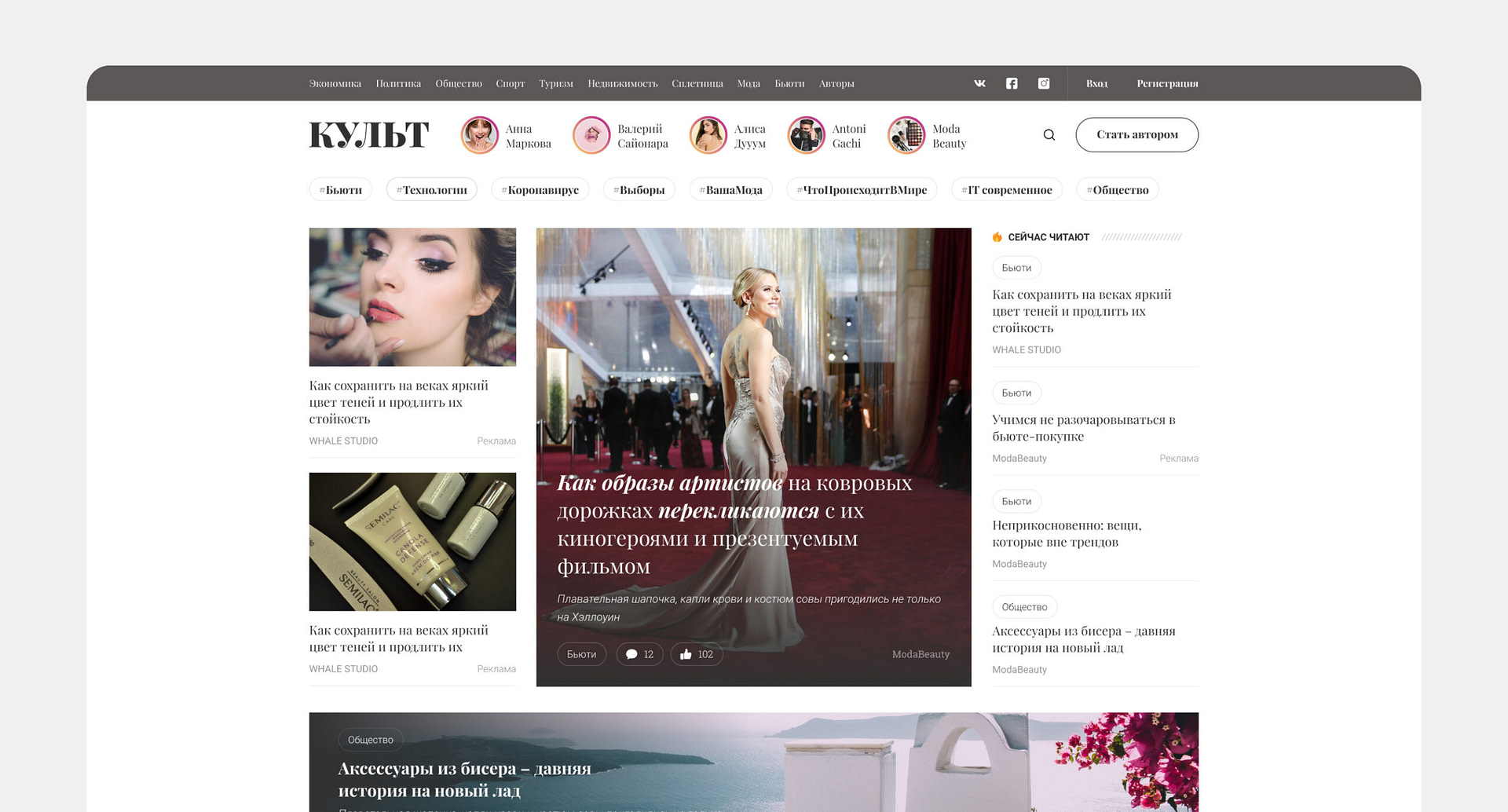This screenshot has height=812, width=1508.
Task: Open the Facebook icon in top bar
Action: point(1012,83)
